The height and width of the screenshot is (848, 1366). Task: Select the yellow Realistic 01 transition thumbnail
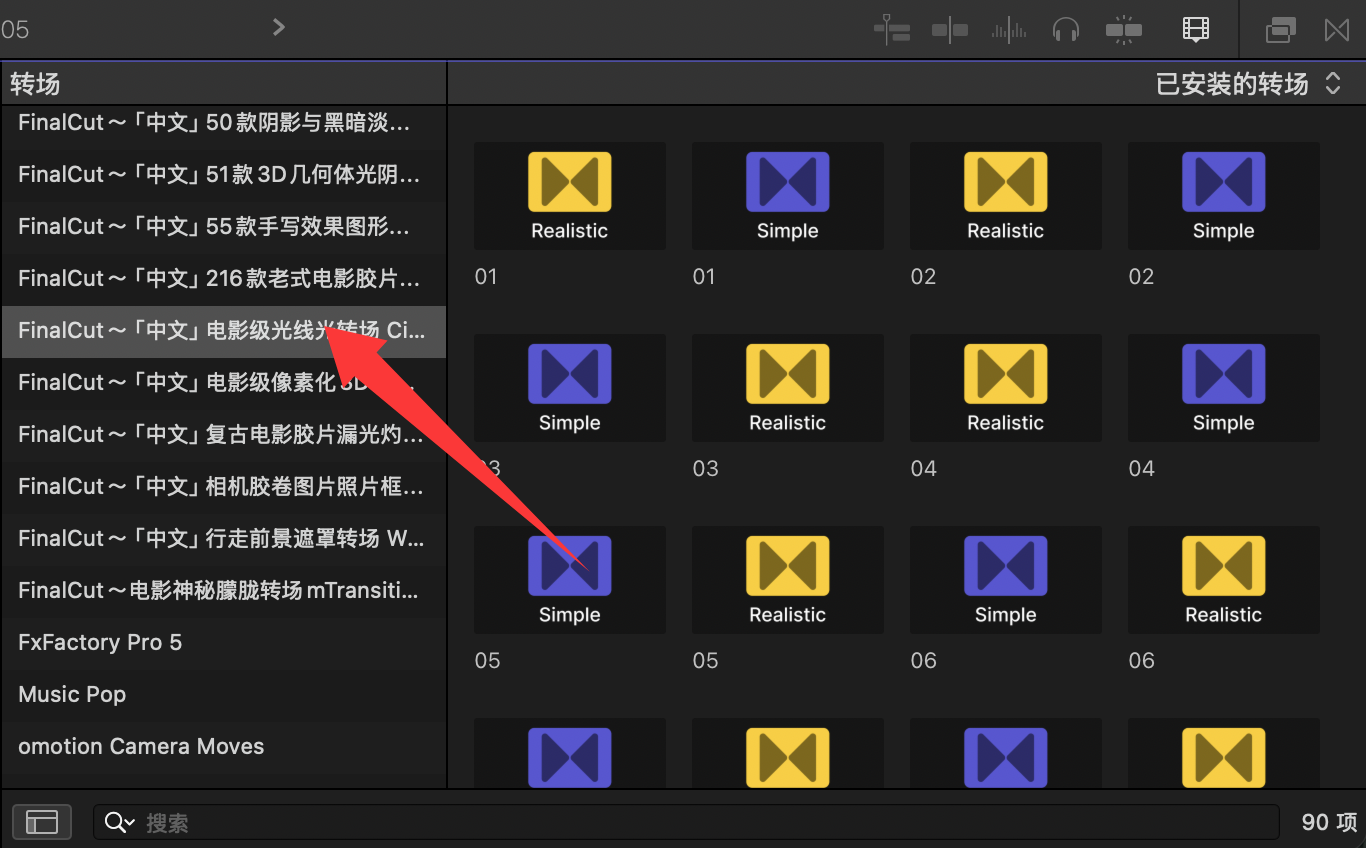pos(569,196)
